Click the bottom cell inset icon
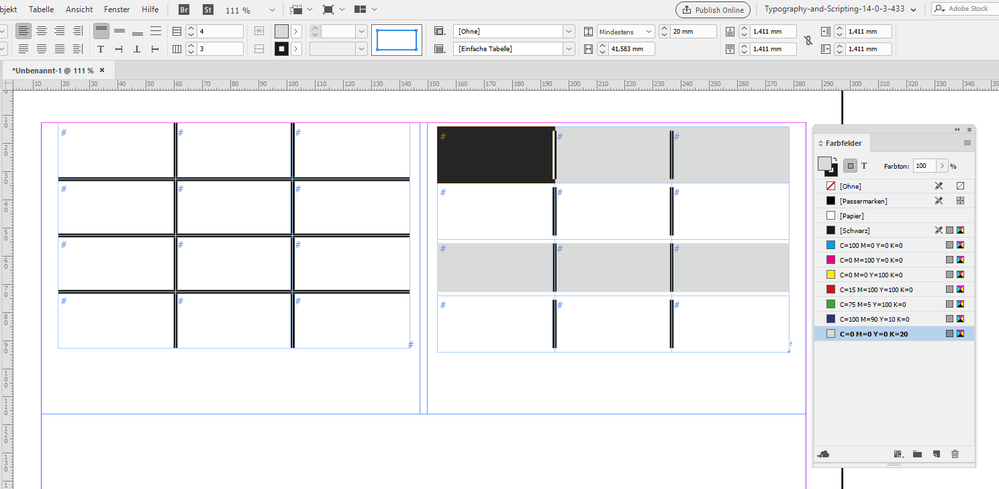The width and height of the screenshot is (999, 489). 730,49
